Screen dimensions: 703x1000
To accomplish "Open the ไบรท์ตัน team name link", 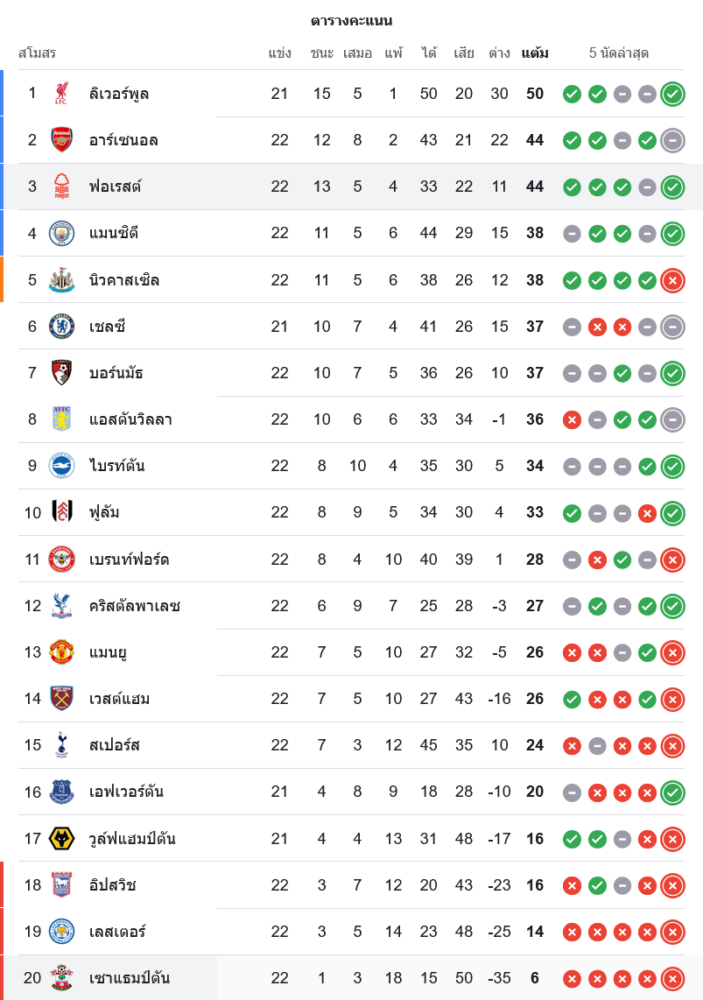I will tap(117, 466).
